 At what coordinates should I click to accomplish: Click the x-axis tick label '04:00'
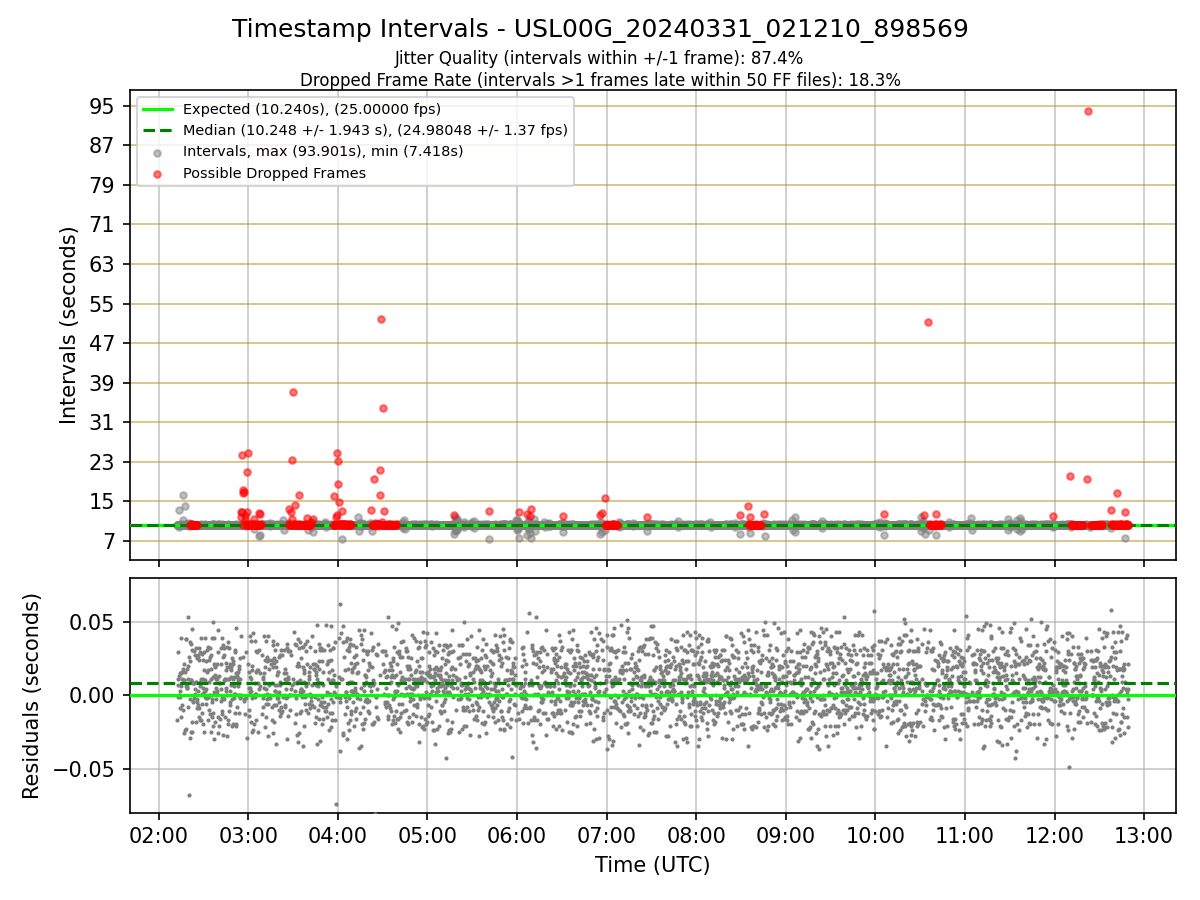[338, 837]
